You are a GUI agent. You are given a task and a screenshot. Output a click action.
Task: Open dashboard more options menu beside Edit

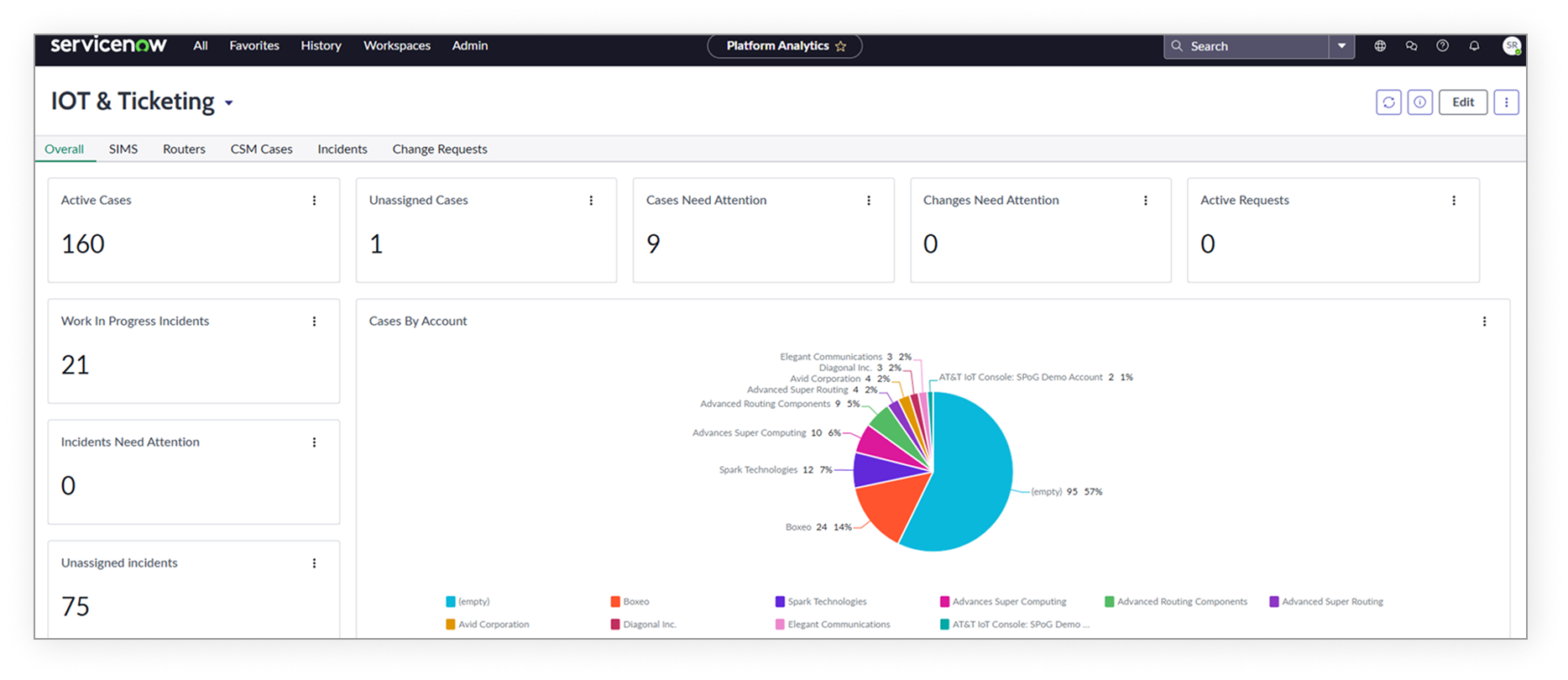[1506, 102]
